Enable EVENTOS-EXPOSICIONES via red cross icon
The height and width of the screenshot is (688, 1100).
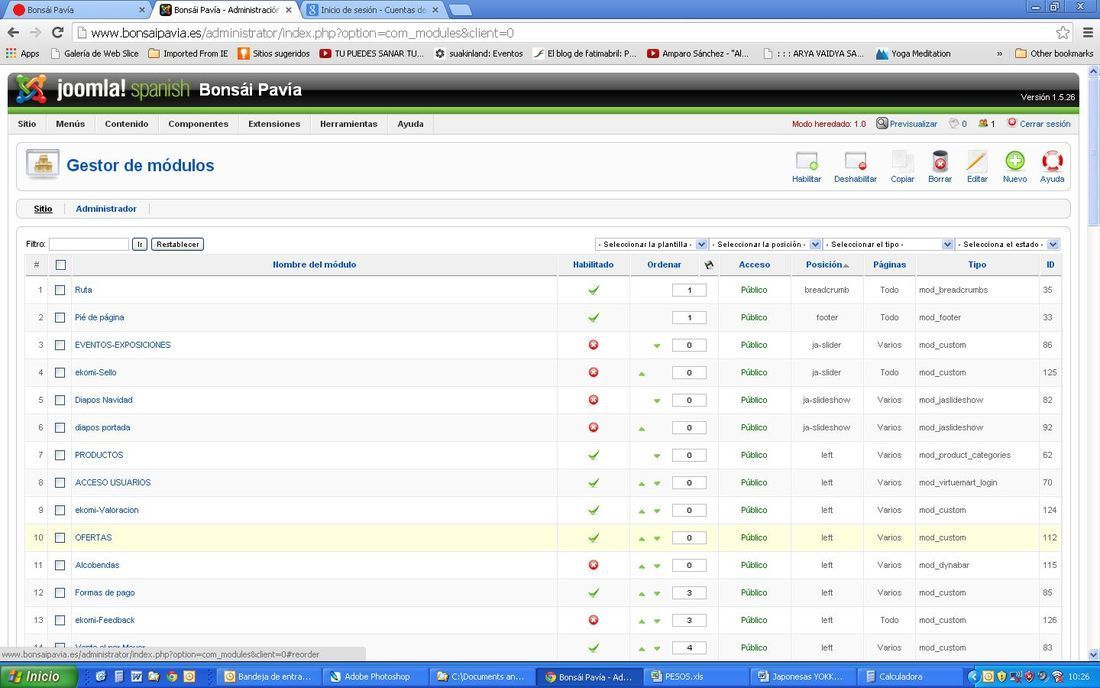coord(593,345)
